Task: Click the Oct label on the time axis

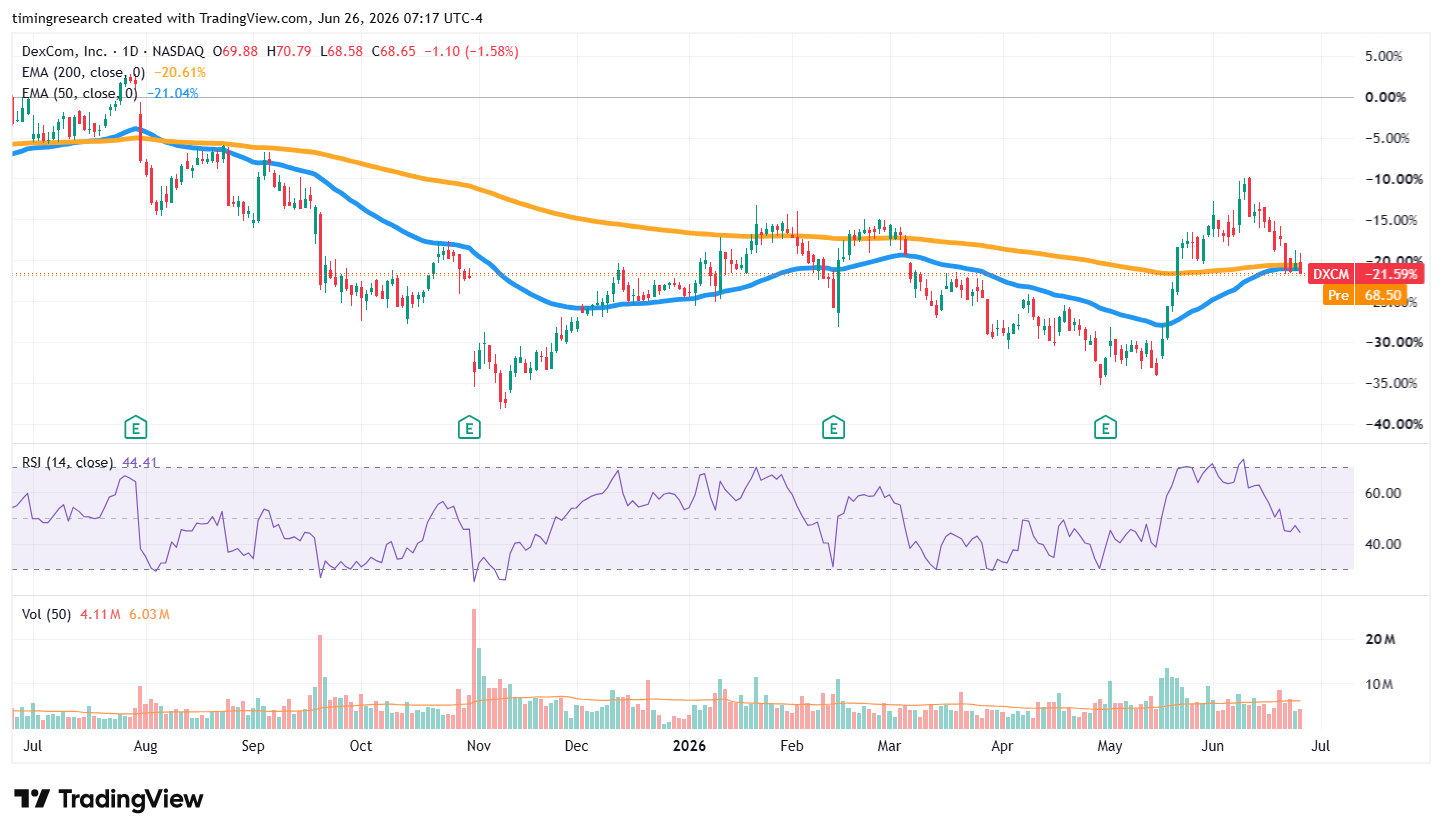Action: click(360, 746)
